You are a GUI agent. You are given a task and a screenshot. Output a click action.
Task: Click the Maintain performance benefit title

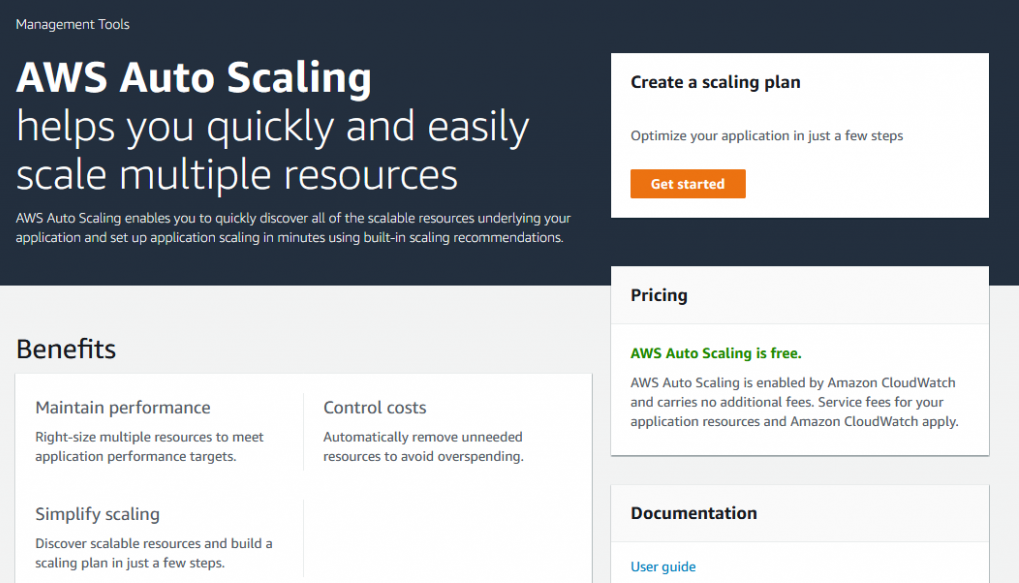pos(123,408)
